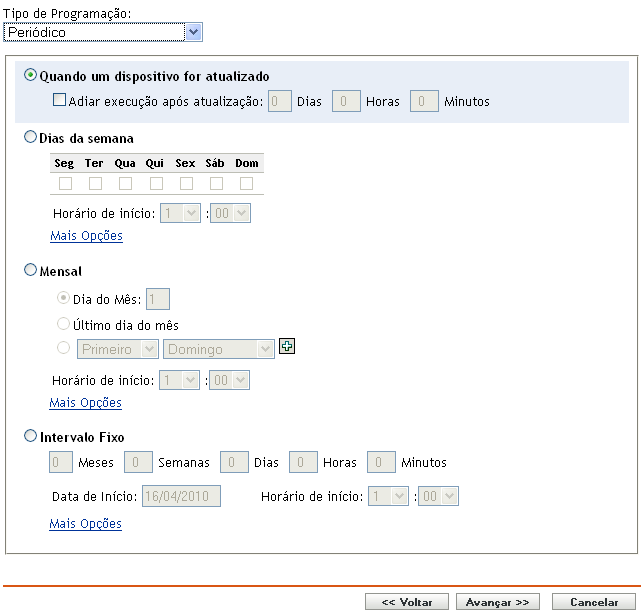Click the Cancelar button
Screen dimensions: 643x612
point(594,602)
